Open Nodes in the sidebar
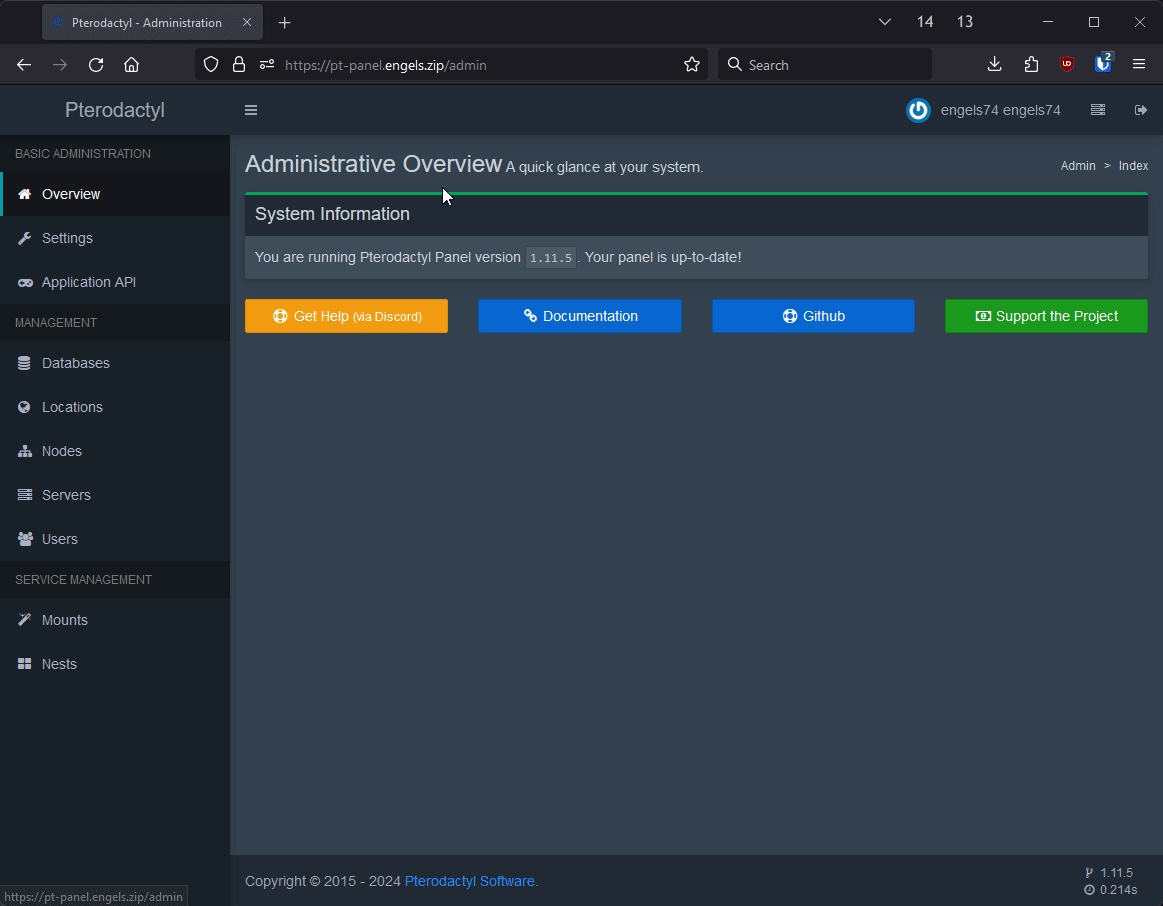Viewport: 1163px width, 906px height. (x=115, y=451)
